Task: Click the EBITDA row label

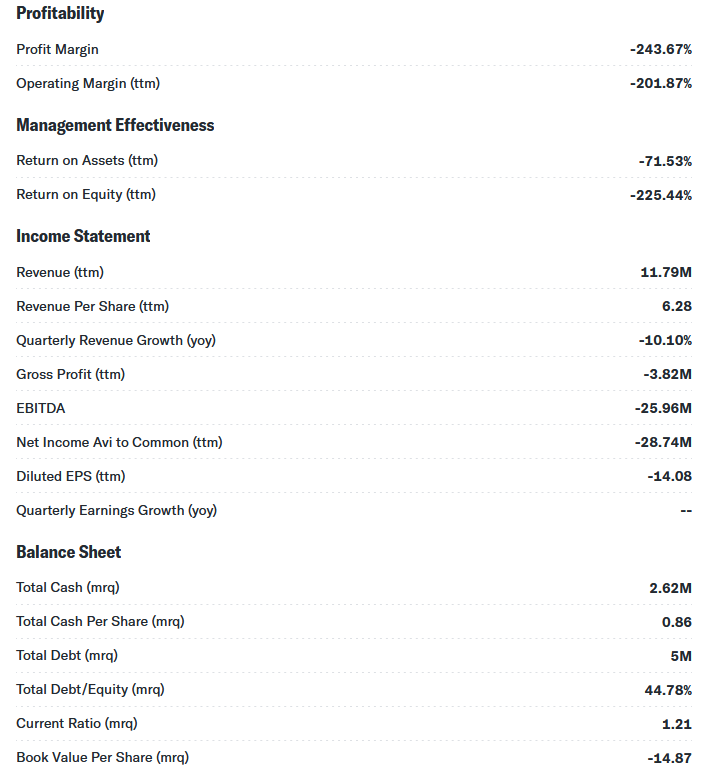Action: coord(41,408)
